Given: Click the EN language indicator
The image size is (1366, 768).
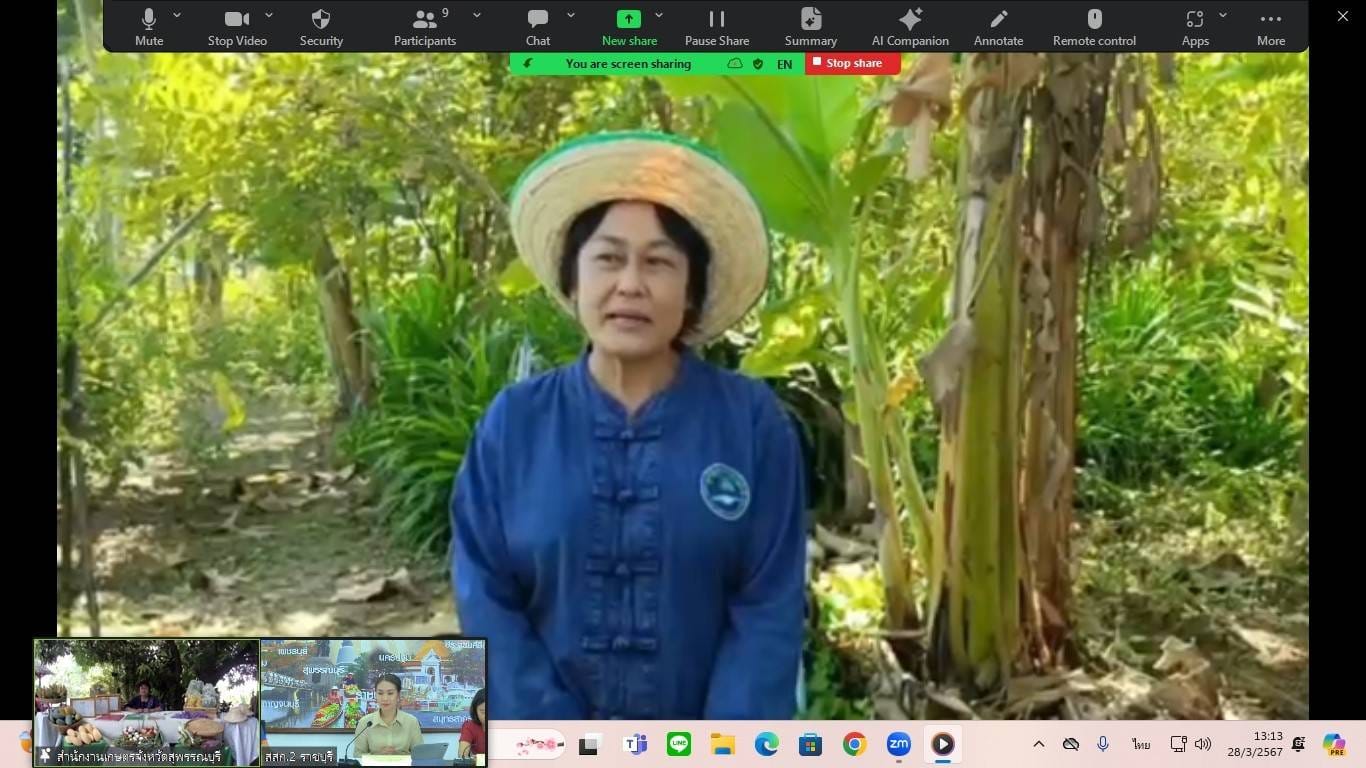Looking at the screenshot, I should (x=785, y=64).
